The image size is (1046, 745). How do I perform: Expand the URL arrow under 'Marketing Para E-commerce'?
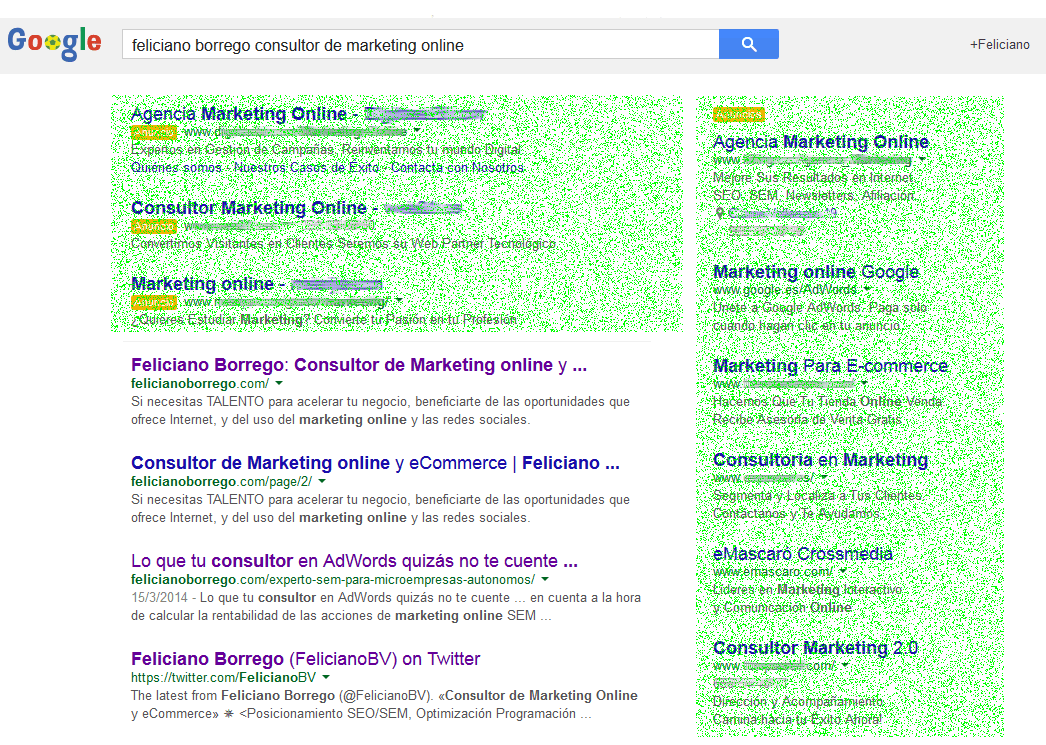click(x=865, y=384)
